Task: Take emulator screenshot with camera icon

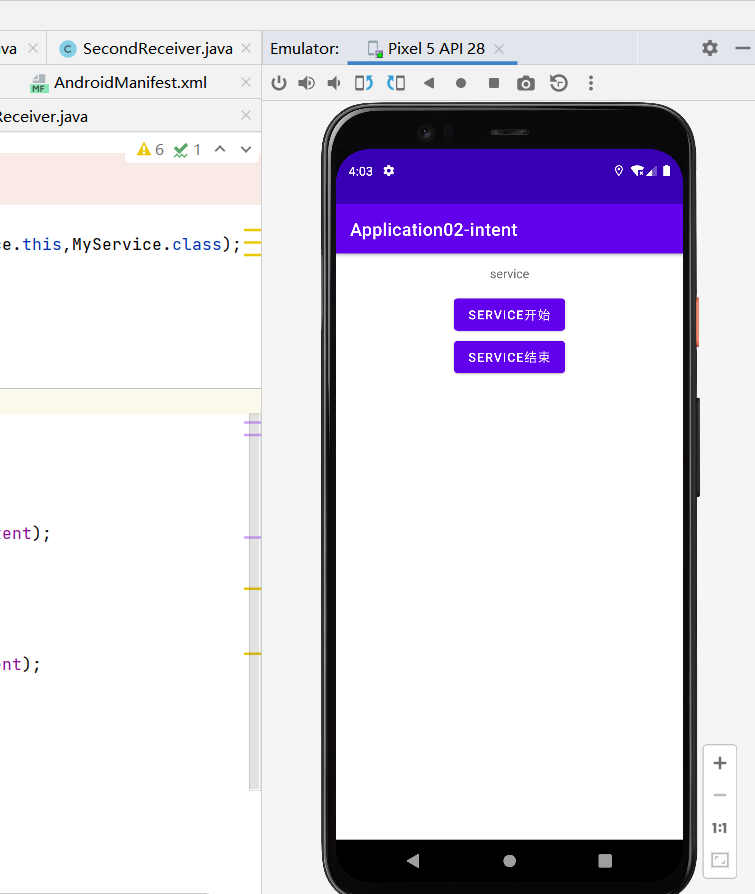Action: coord(526,84)
